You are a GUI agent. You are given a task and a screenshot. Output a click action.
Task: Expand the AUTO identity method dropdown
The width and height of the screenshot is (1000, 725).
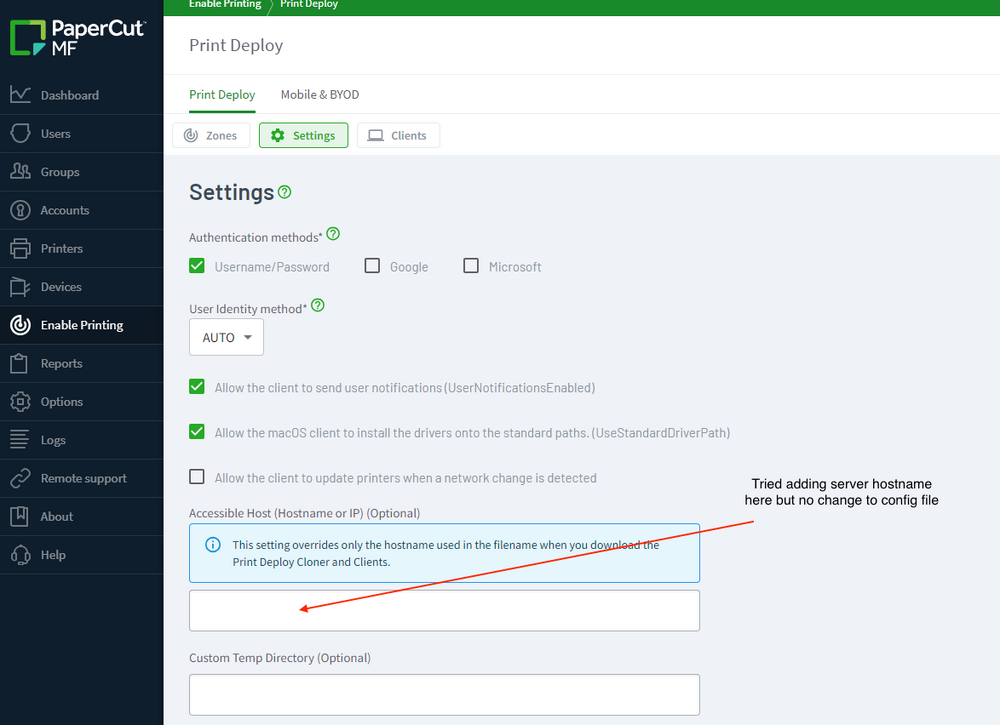point(226,337)
